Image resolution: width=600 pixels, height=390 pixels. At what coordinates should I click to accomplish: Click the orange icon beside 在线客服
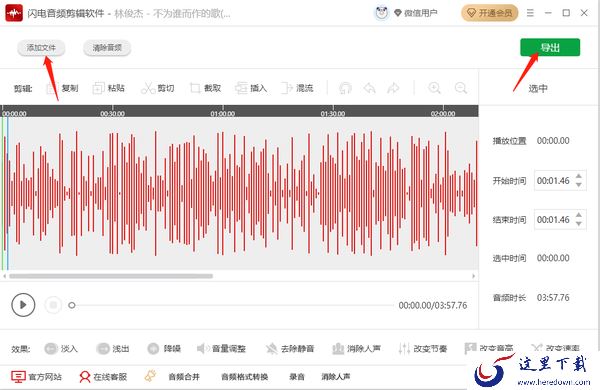150,375
